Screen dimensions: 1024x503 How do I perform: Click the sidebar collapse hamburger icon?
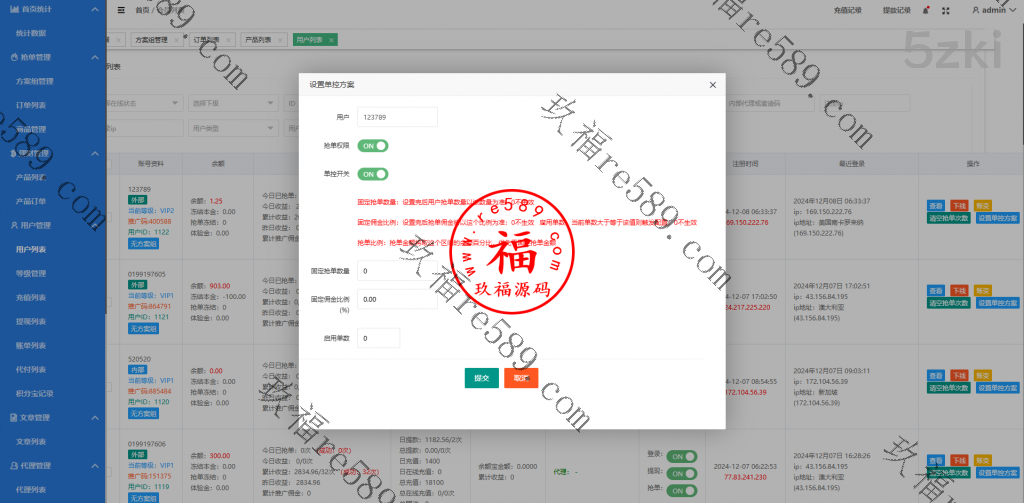pos(121,10)
